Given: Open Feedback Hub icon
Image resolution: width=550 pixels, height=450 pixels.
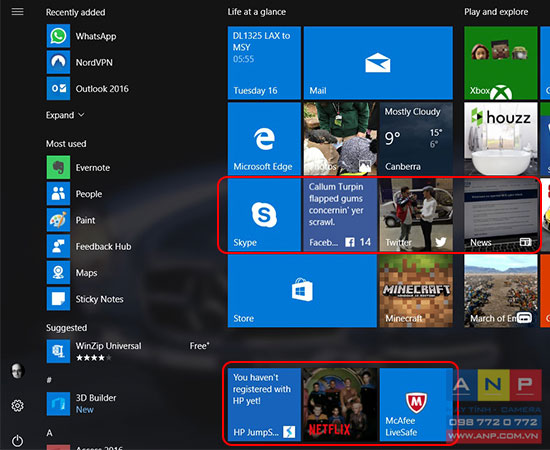Looking at the screenshot, I should [x=58, y=246].
